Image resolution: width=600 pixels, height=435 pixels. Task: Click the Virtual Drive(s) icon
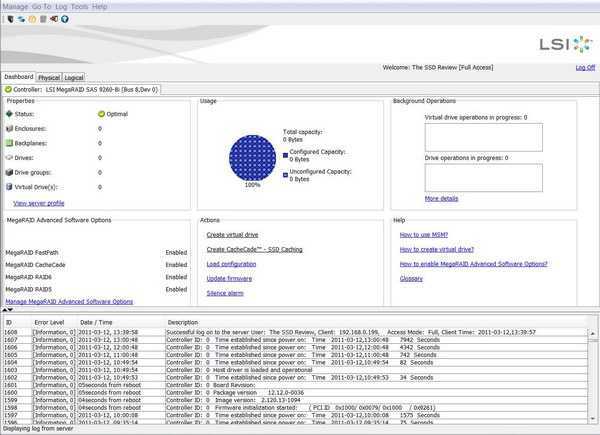point(10,187)
